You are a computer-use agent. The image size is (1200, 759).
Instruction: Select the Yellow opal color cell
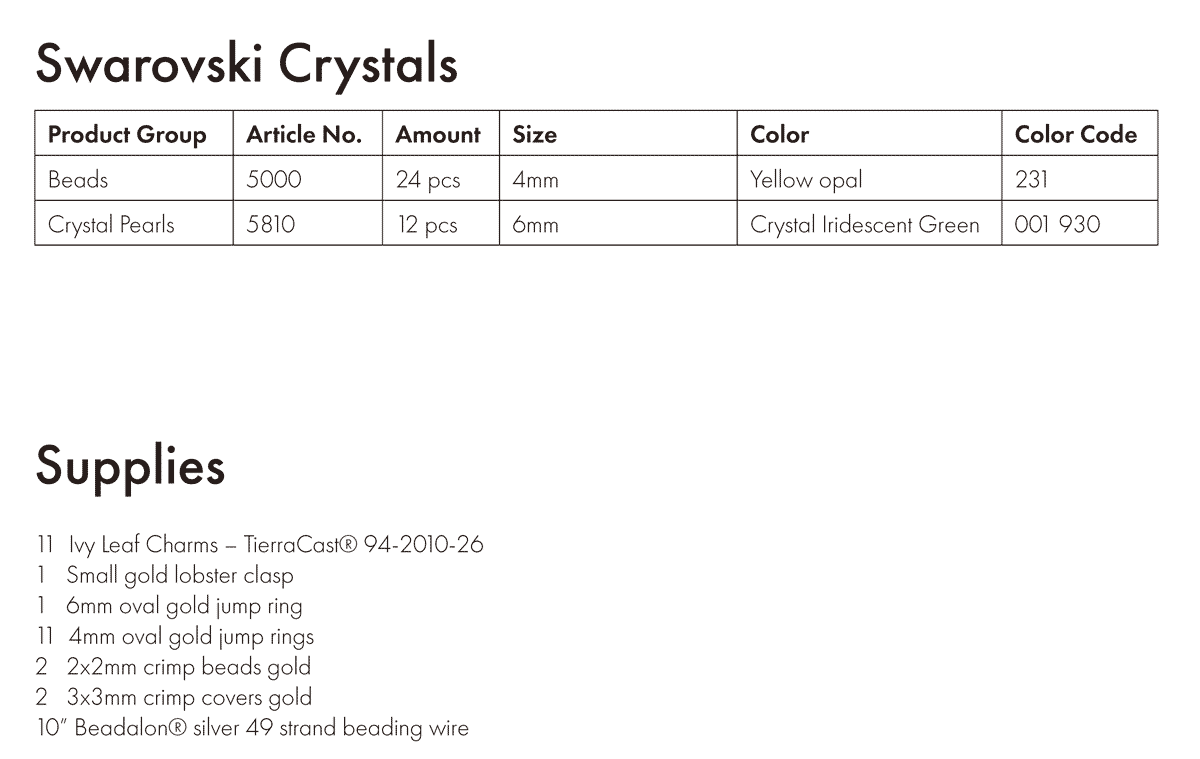click(870, 178)
